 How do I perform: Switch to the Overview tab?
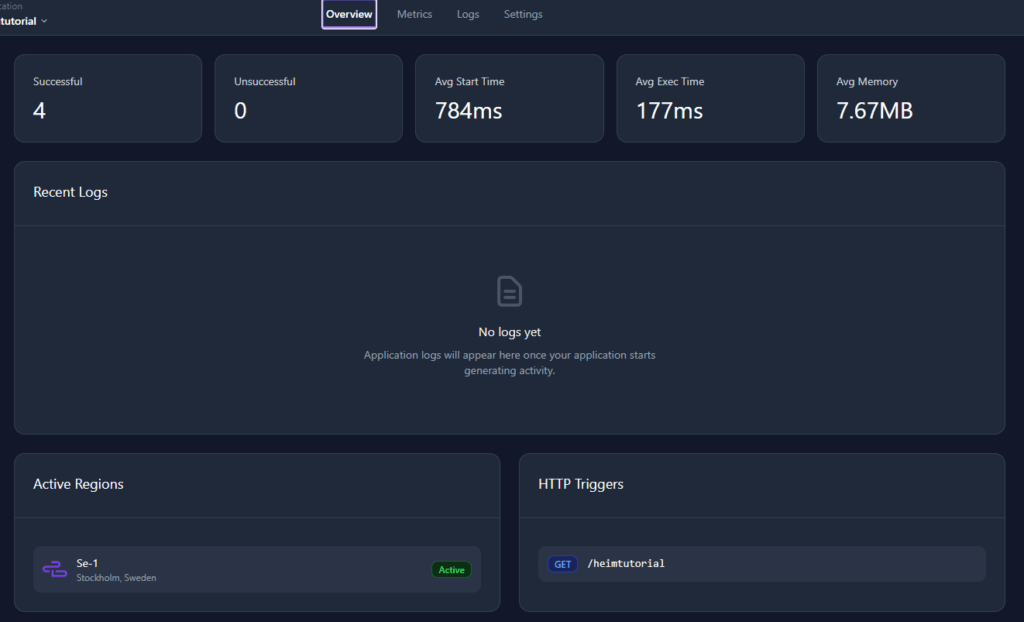(349, 14)
